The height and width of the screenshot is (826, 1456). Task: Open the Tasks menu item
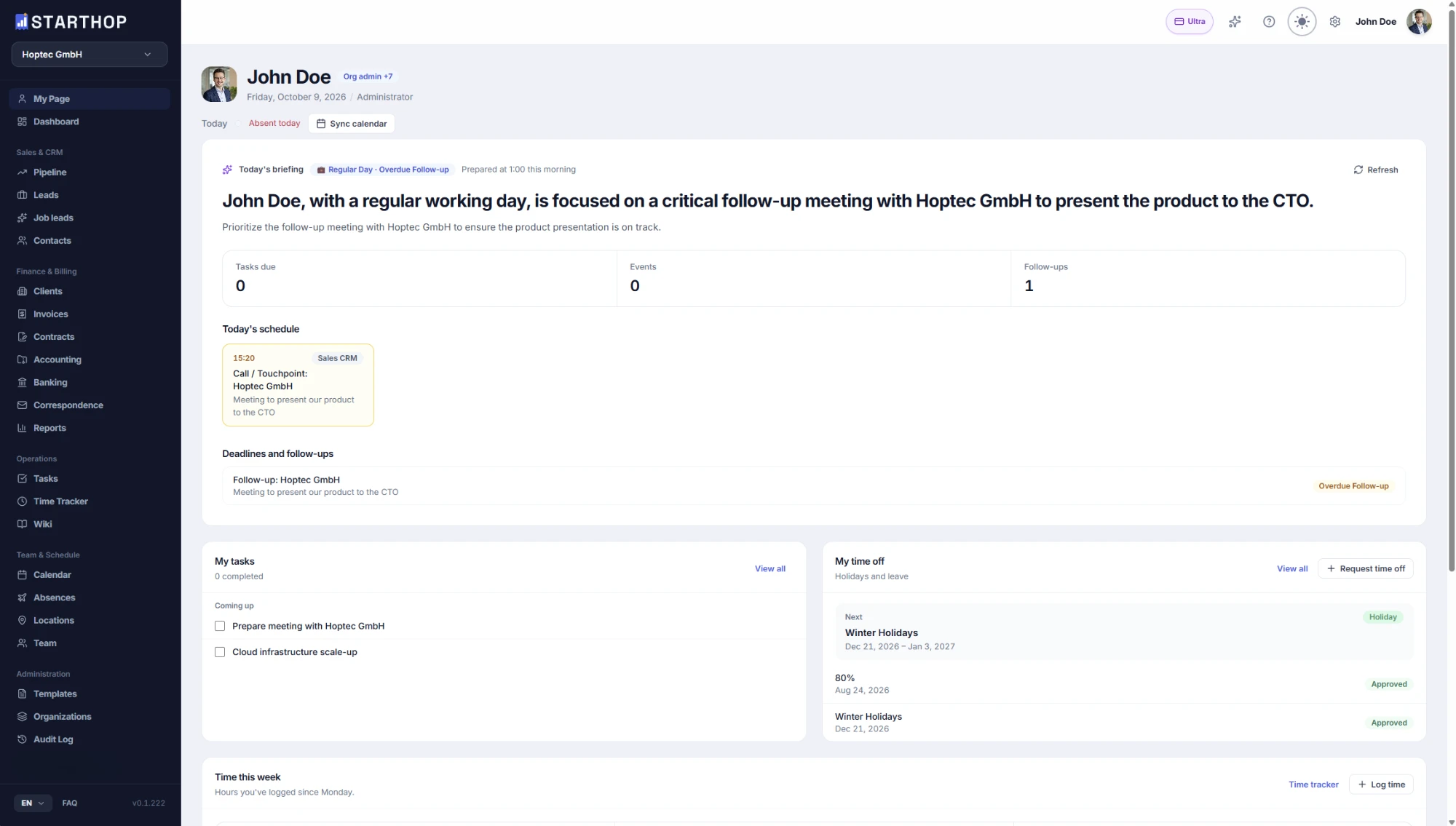90,479
